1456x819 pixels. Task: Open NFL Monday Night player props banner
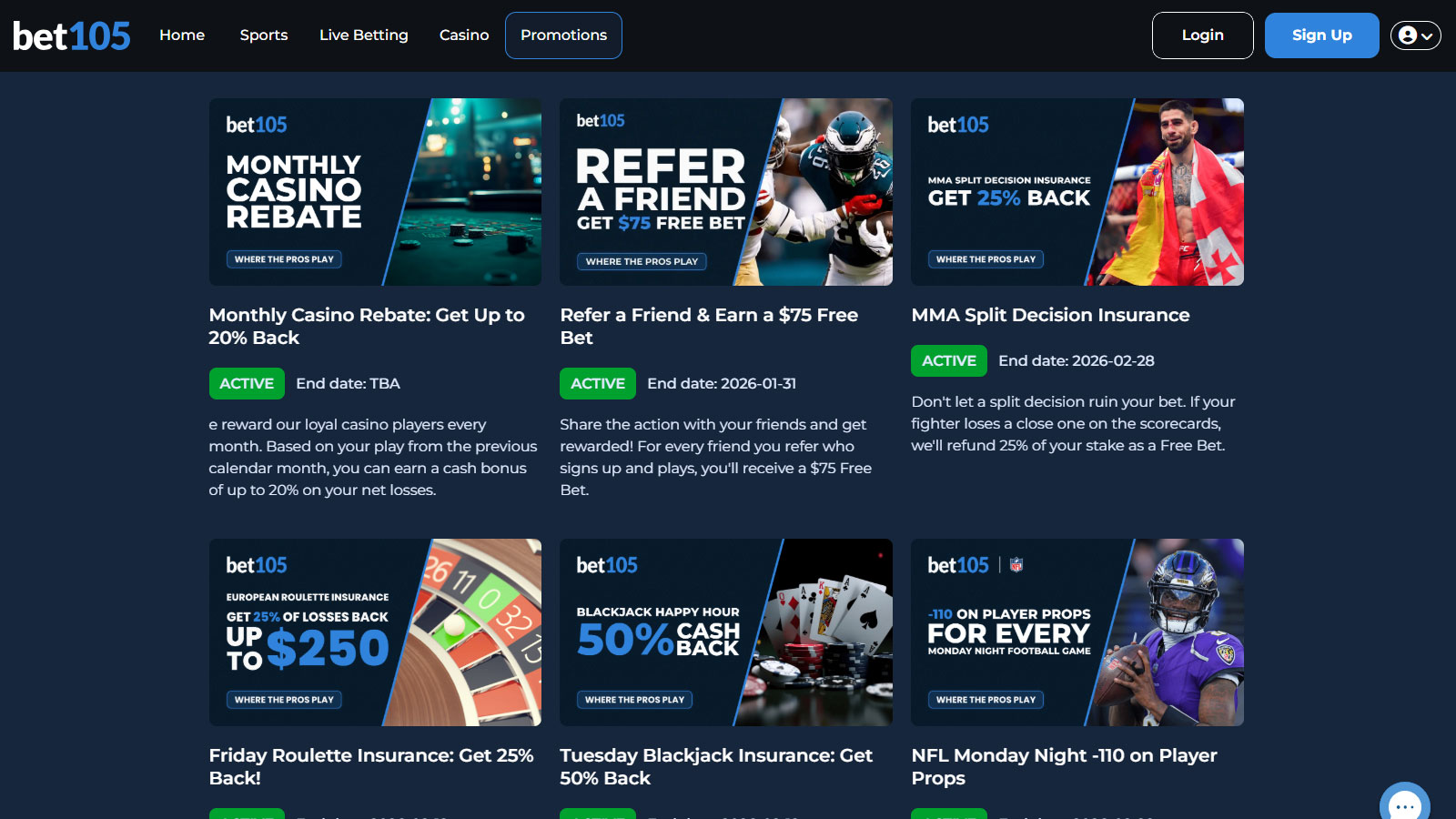tap(1077, 632)
